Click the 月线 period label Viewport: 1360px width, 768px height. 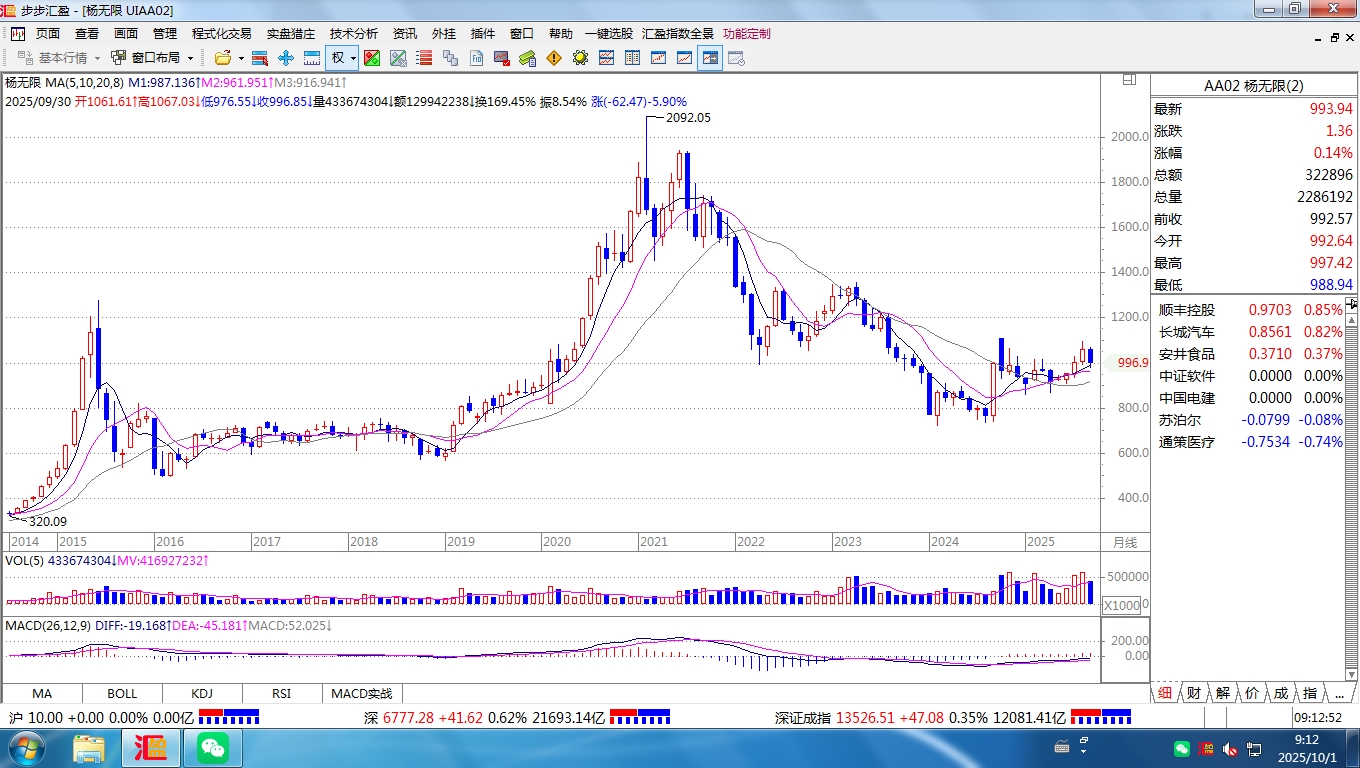pos(1125,542)
